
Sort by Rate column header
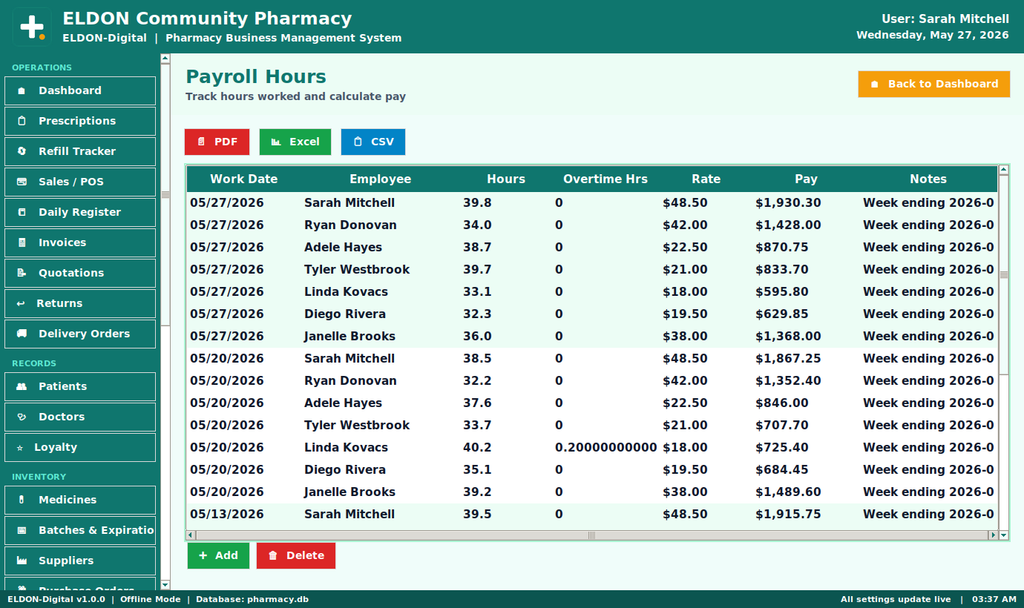pos(706,179)
